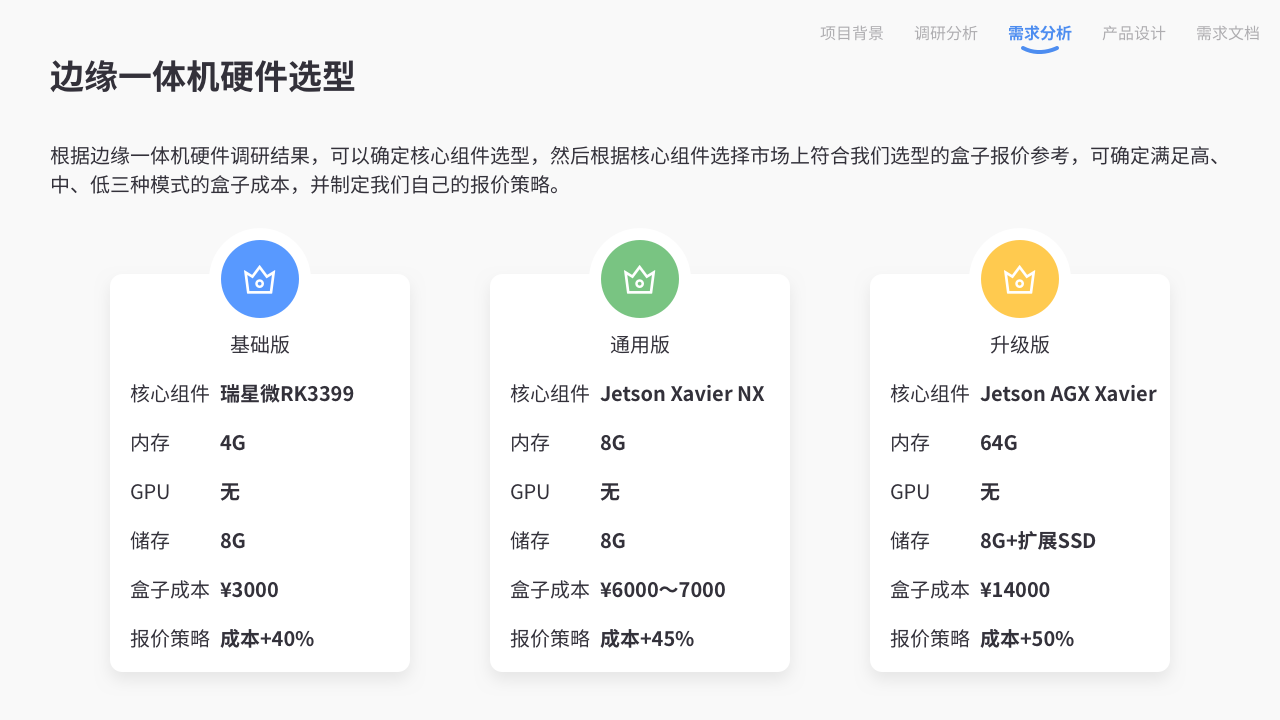Switch to the 调研分析 tab

(946, 33)
